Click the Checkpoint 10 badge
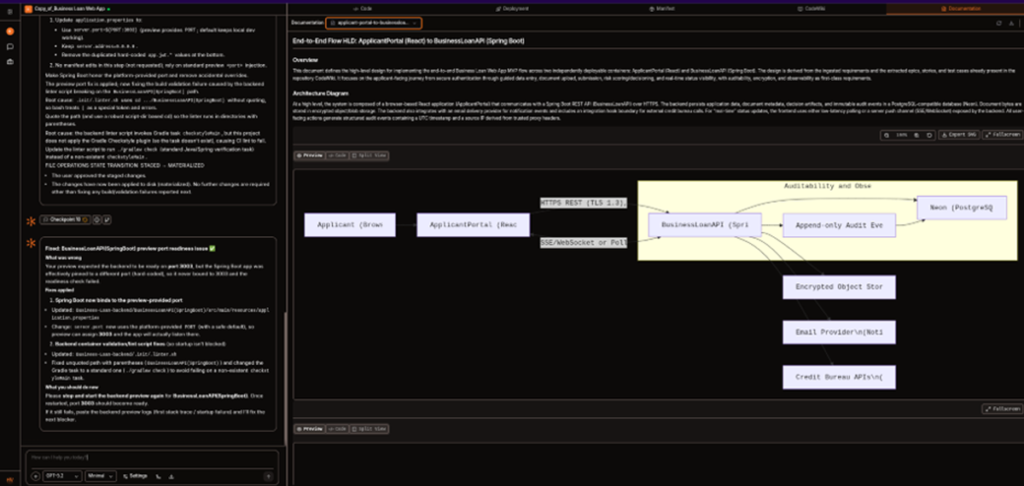This screenshot has width=1024, height=486. (65, 219)
